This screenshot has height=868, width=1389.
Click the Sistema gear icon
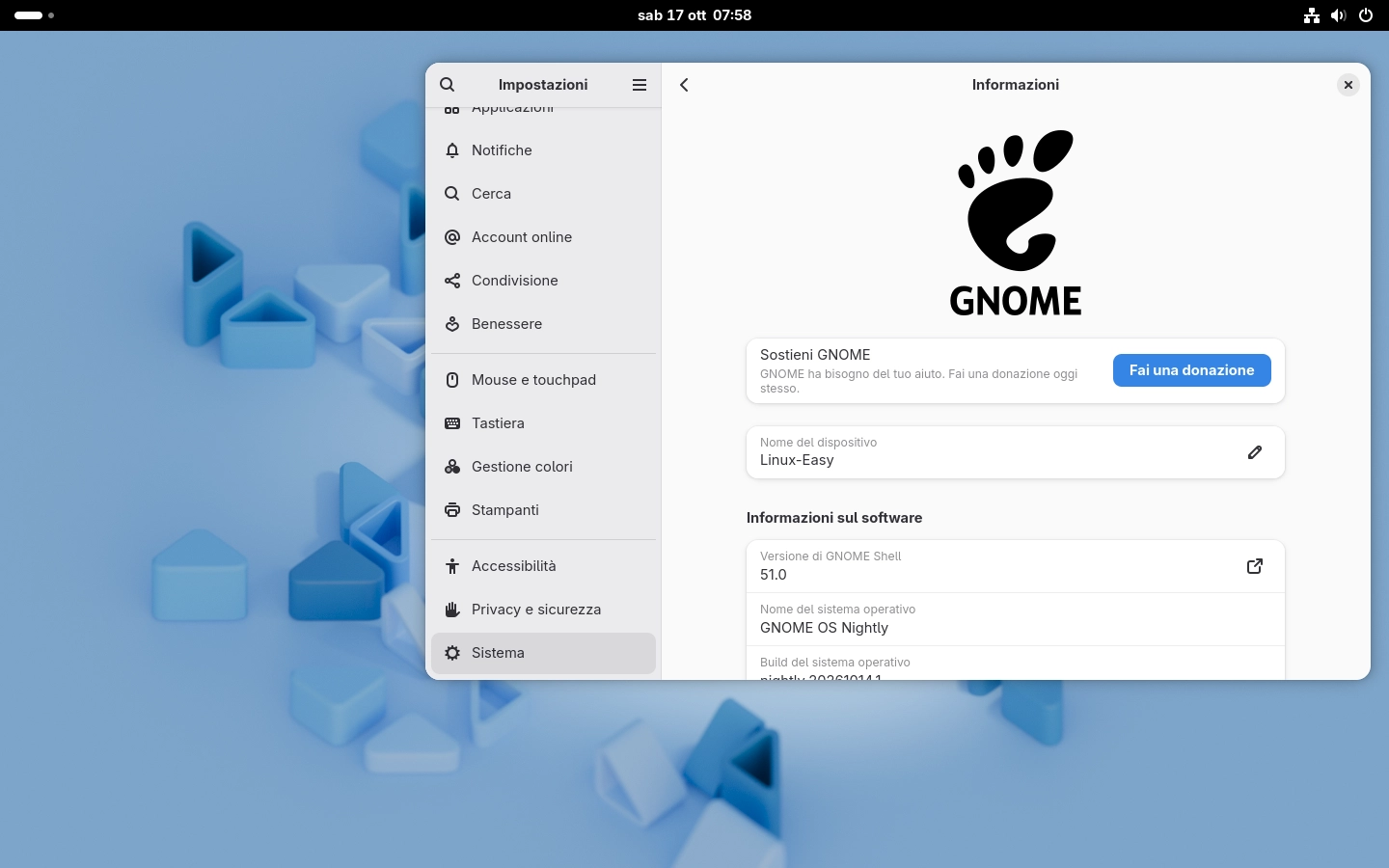[x=452, y=653]
